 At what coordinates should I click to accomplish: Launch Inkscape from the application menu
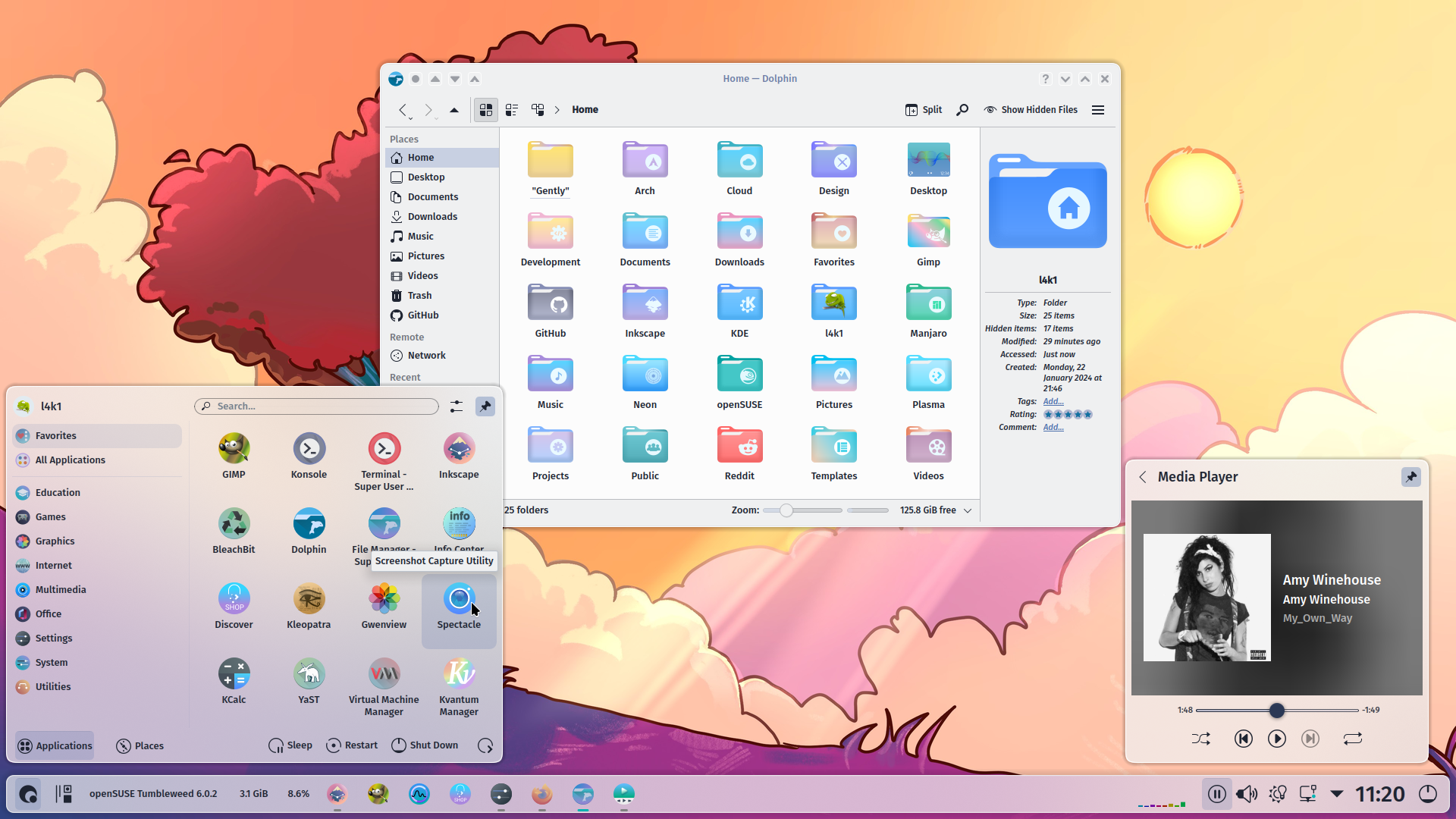point(459,456)
